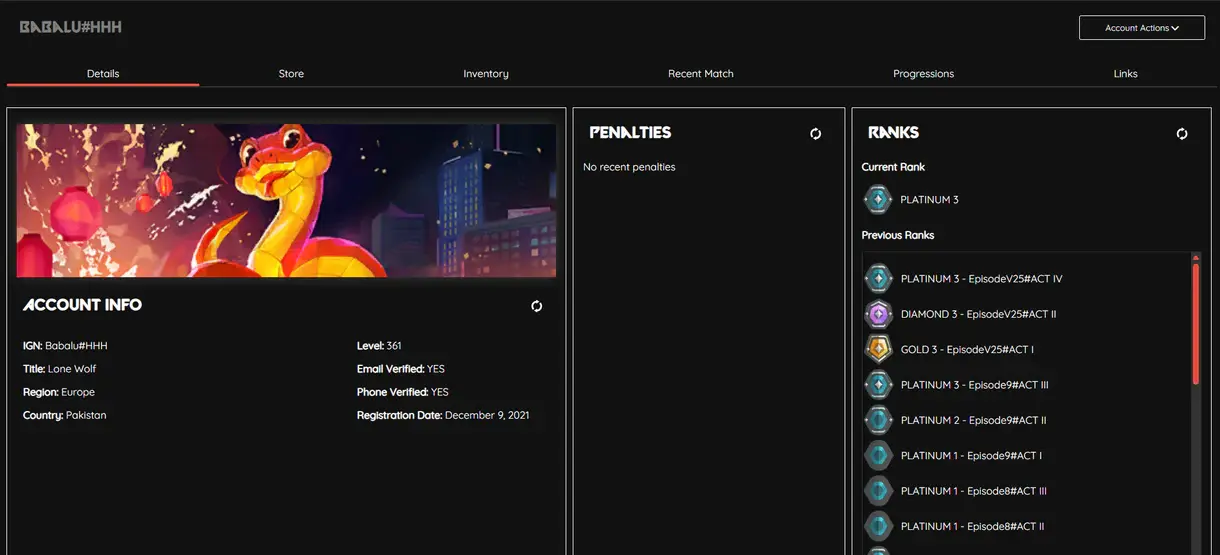Click the ACCOUNT INFO heading

coord(82,305)
